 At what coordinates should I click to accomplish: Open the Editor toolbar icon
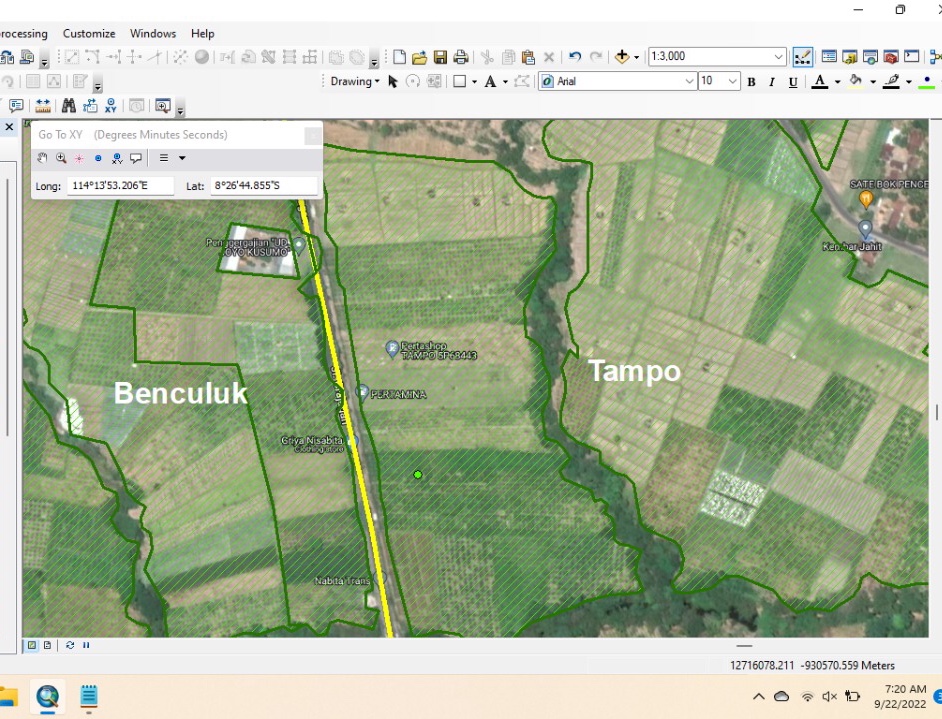click(803, 57)
